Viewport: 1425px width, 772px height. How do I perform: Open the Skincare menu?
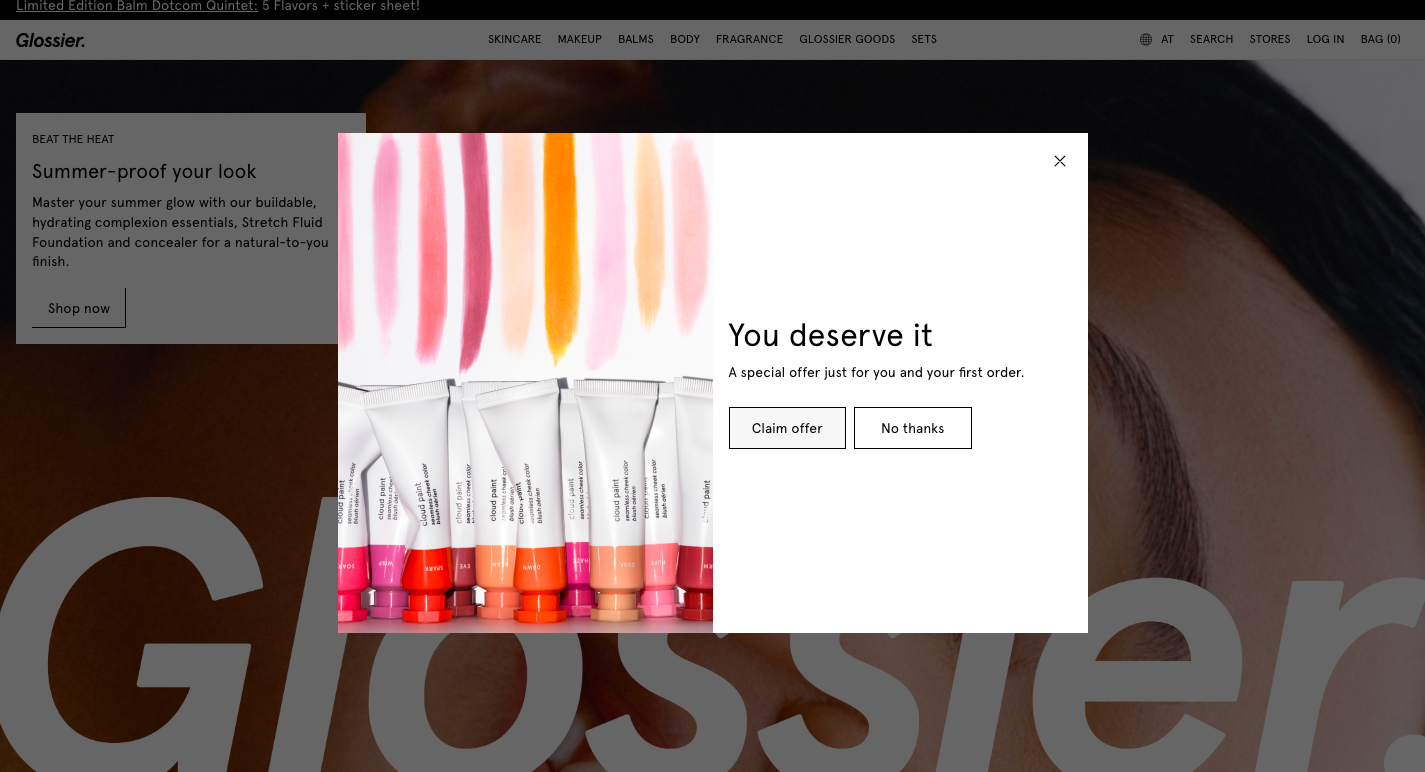click(x=515, y=40)
